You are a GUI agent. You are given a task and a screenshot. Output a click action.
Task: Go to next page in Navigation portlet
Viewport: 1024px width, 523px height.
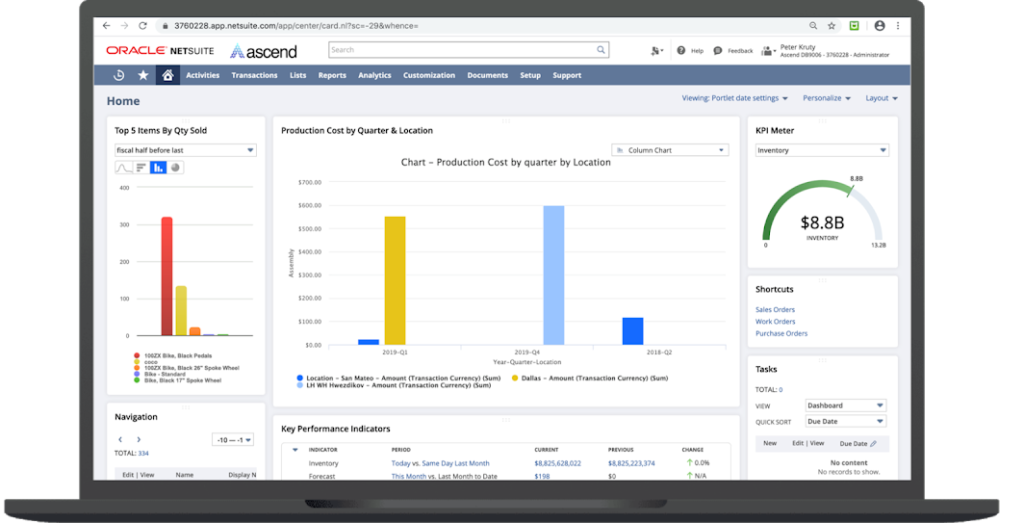138,439
